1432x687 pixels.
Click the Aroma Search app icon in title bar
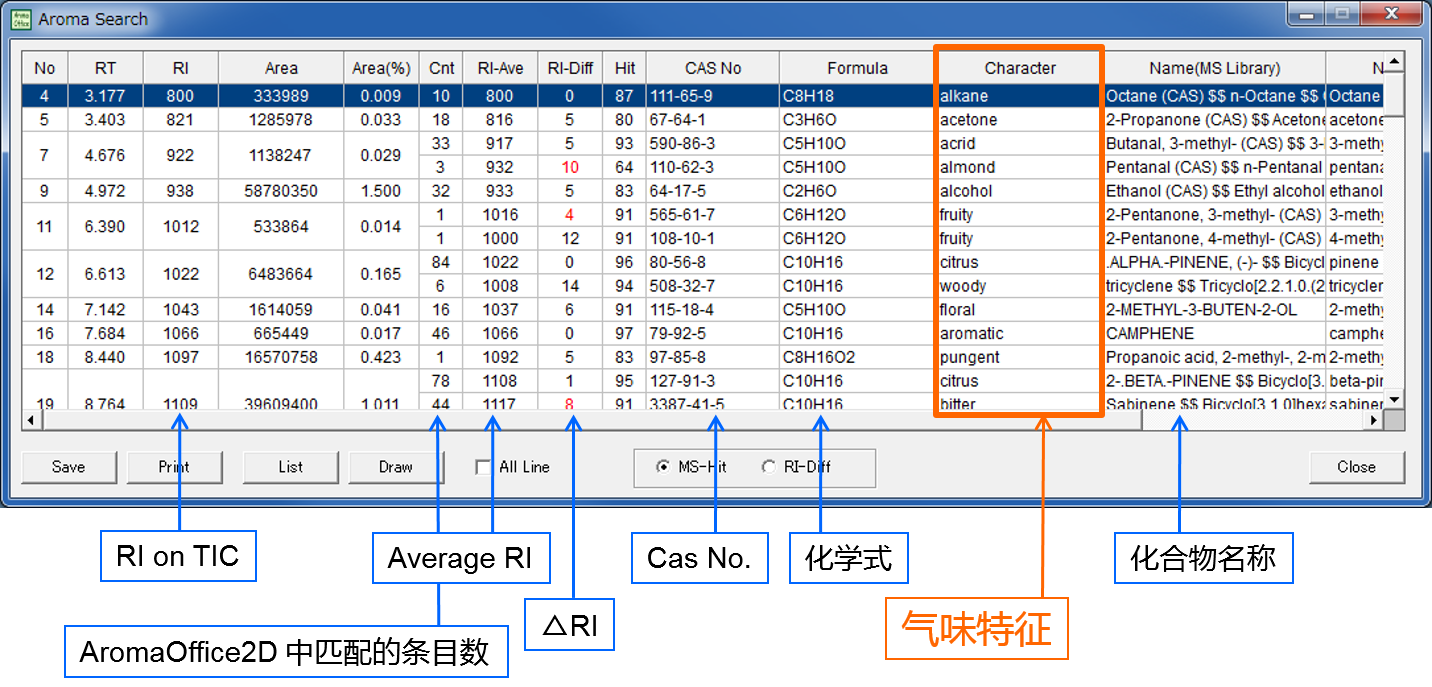click(x=22, y=19)
